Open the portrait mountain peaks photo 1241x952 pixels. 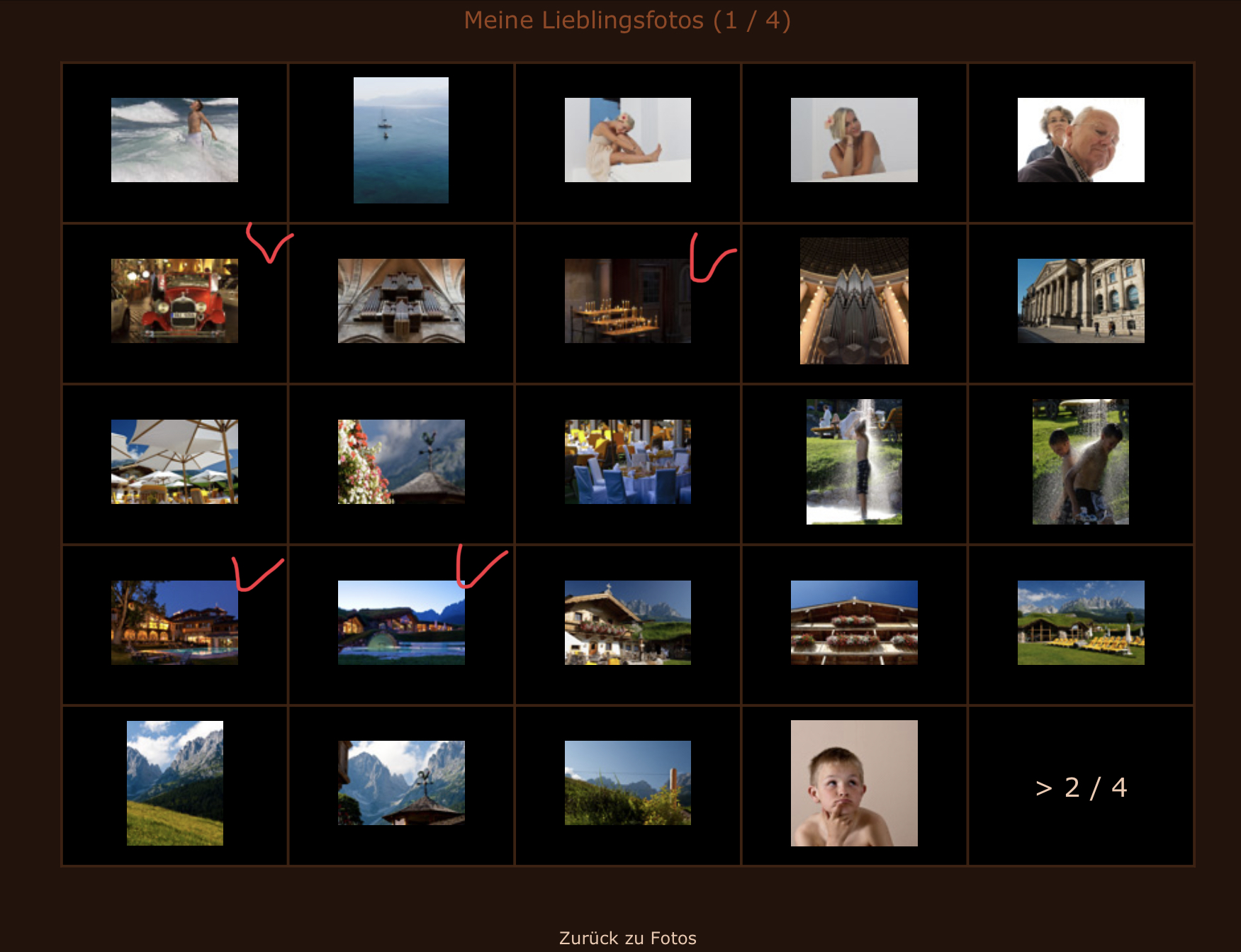coord(175,783)
